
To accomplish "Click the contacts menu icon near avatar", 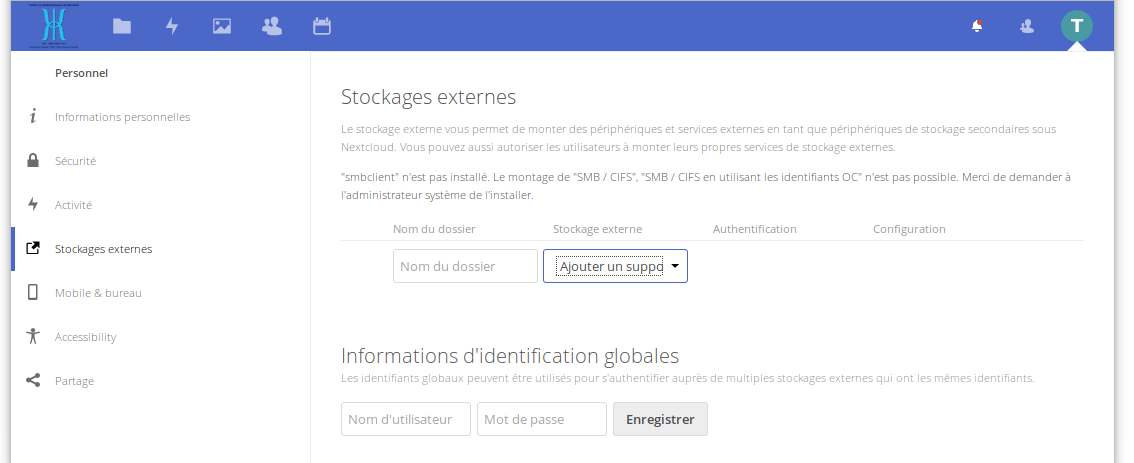I will point(1027,27).
